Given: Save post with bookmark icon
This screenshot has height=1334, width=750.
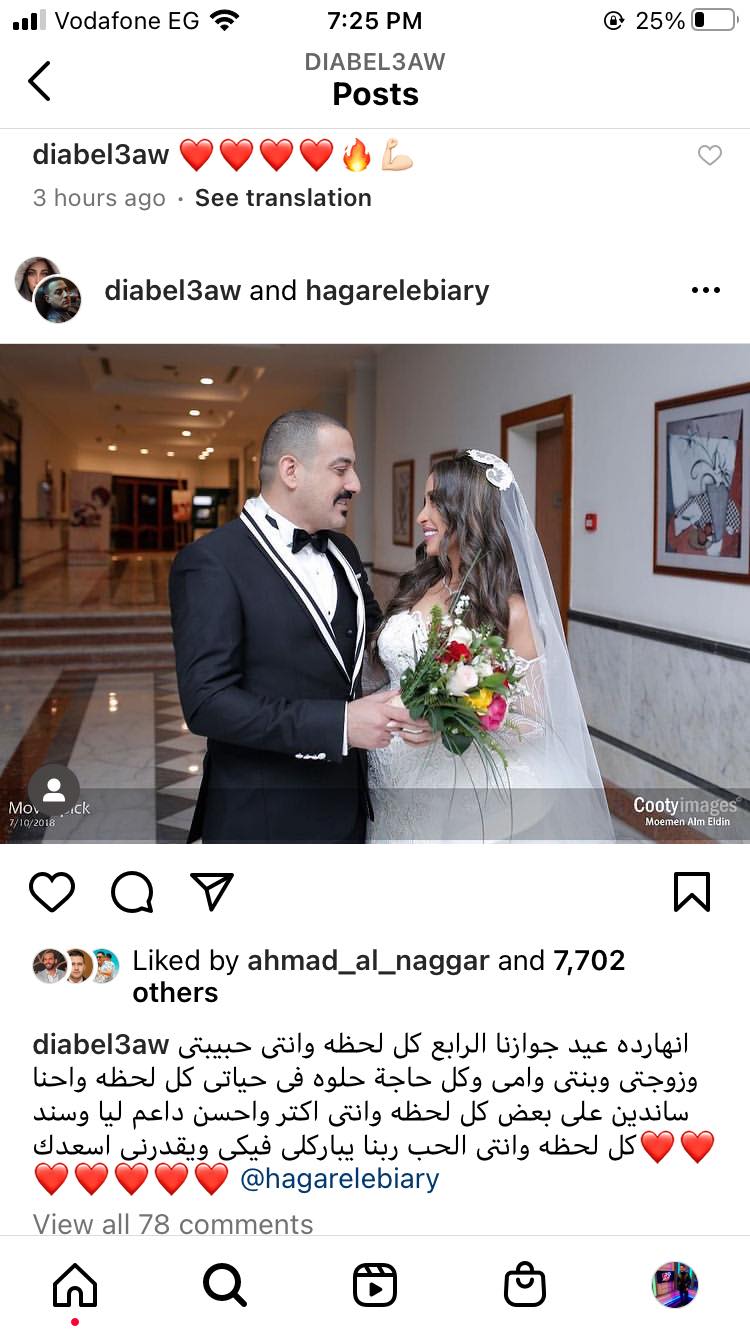Looking at the screenshot, I should (x=692, y=891).
